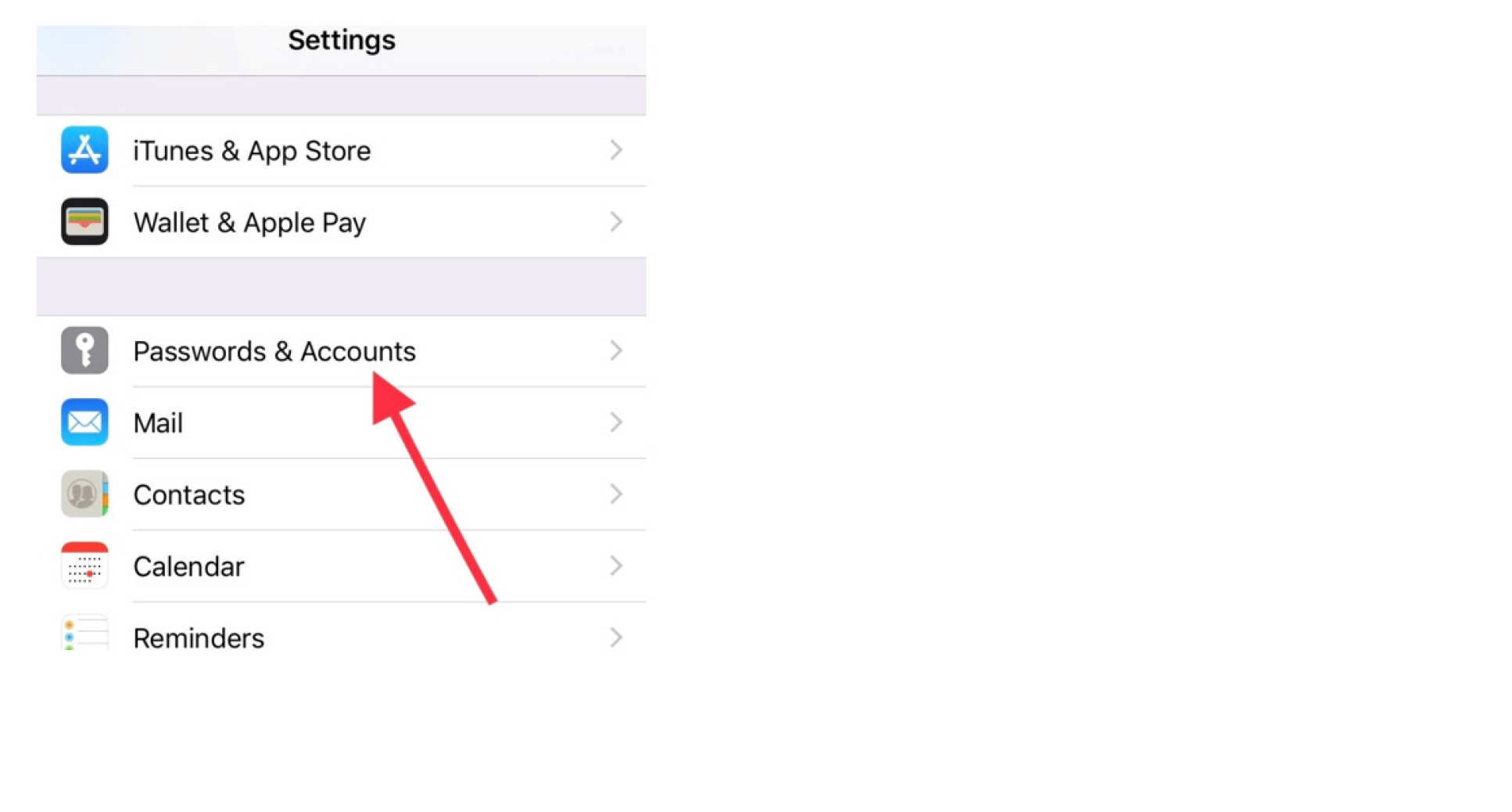Click chevron on the Mail row
Image resolution: width=1512 pixels, height=812 pixels.
pos(616,422)
